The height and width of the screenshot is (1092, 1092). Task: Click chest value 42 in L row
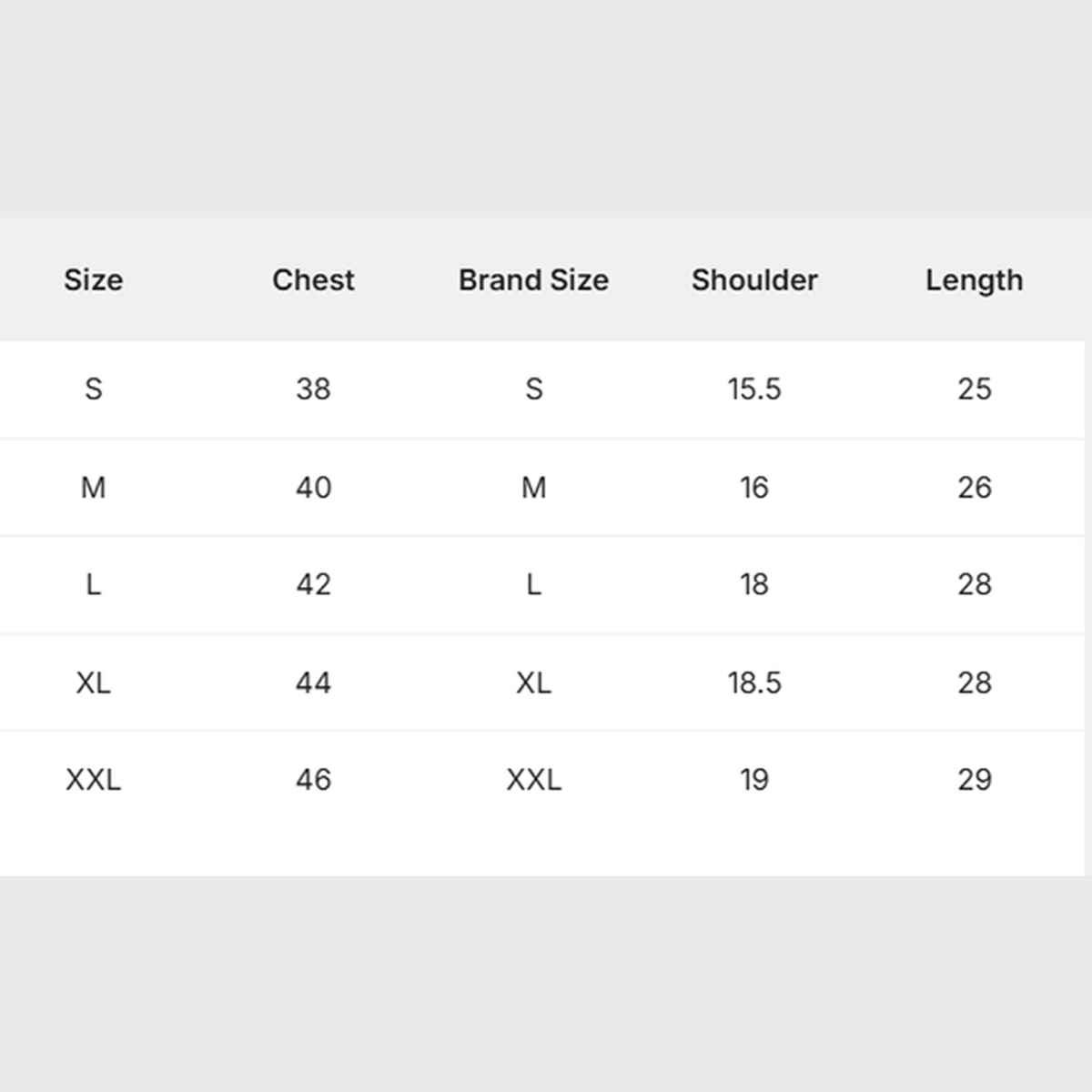313,584
